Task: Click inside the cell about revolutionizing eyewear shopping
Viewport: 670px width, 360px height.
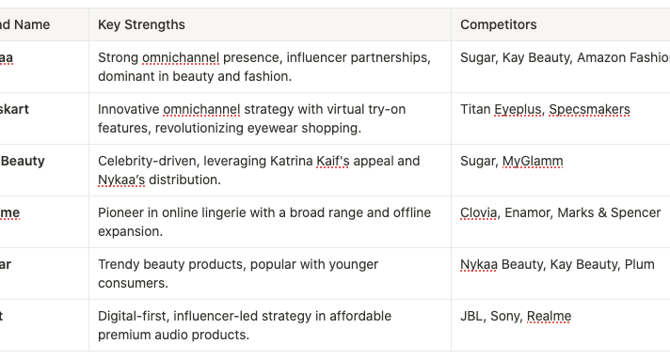Action: tap(270, 119)
